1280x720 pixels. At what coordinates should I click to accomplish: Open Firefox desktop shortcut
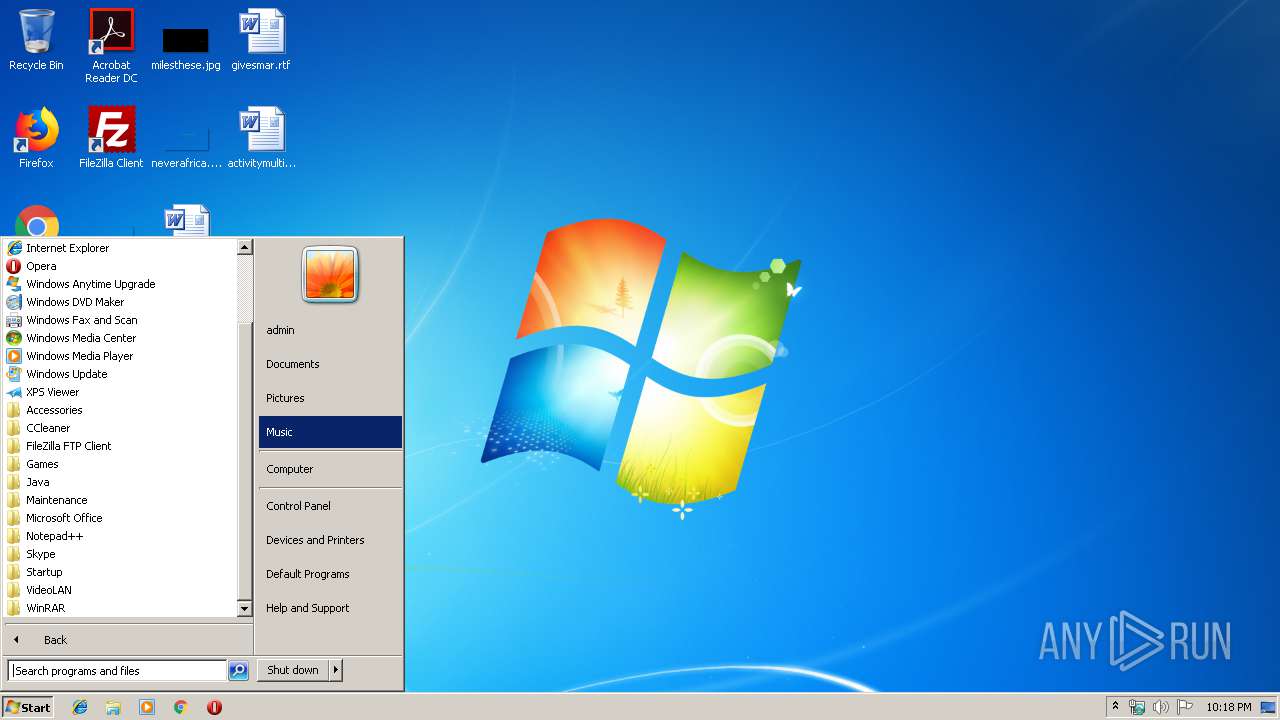pyautogui.click(x=36, y=138)
